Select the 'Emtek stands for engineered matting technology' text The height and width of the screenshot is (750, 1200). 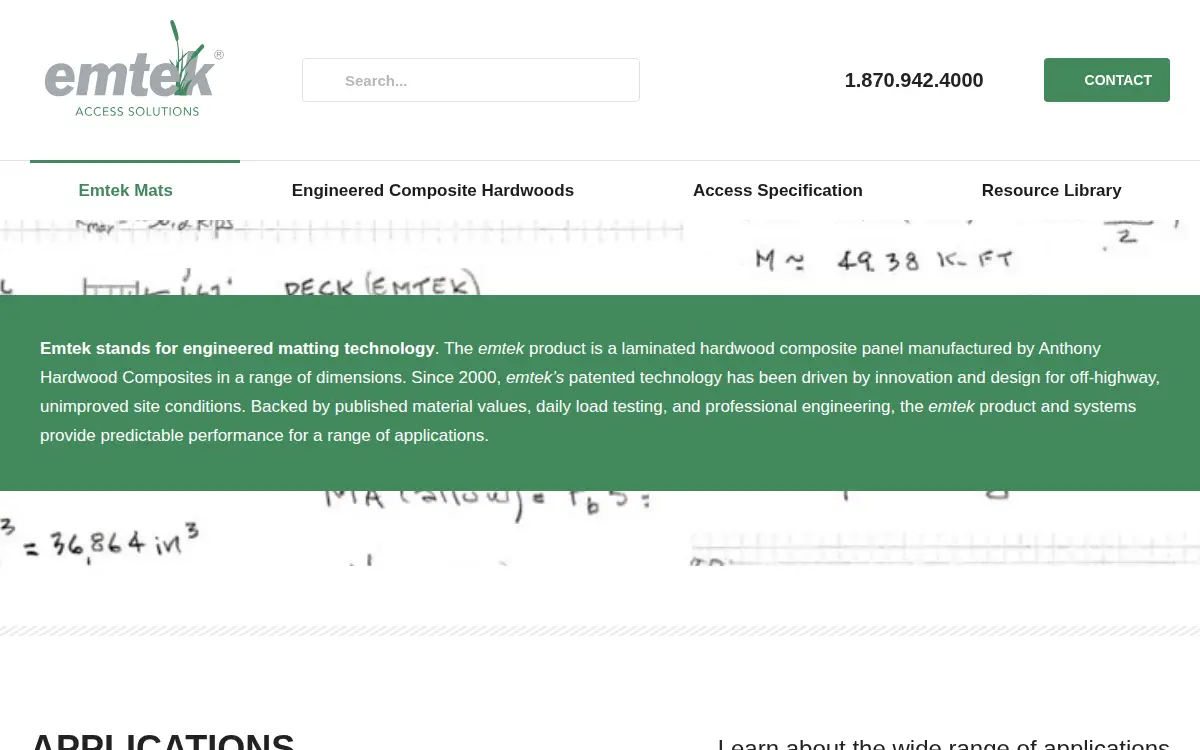pyautogui.click(x=237, y=349)
